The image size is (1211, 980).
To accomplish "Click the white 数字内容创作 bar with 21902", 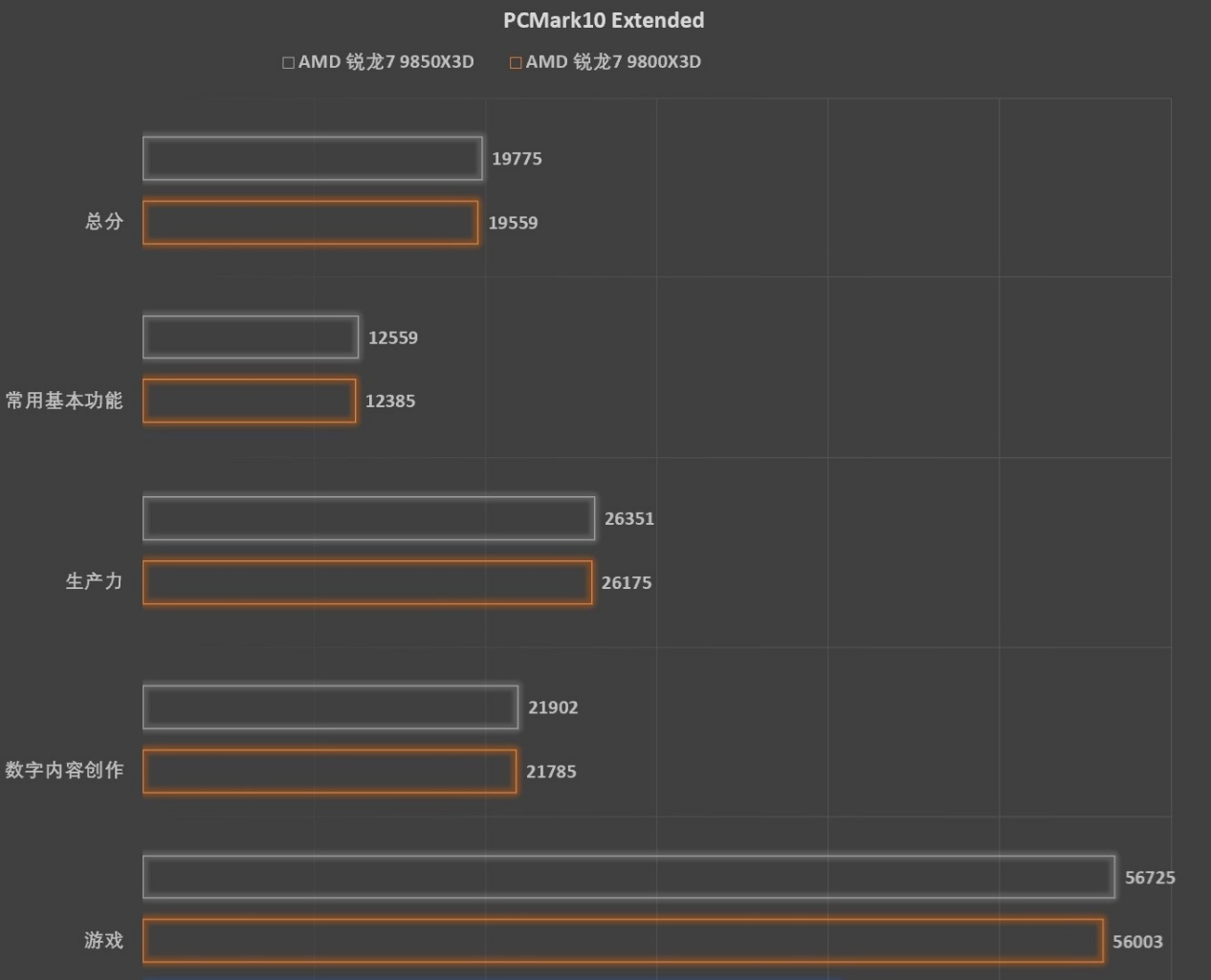I will pos(331,708).
